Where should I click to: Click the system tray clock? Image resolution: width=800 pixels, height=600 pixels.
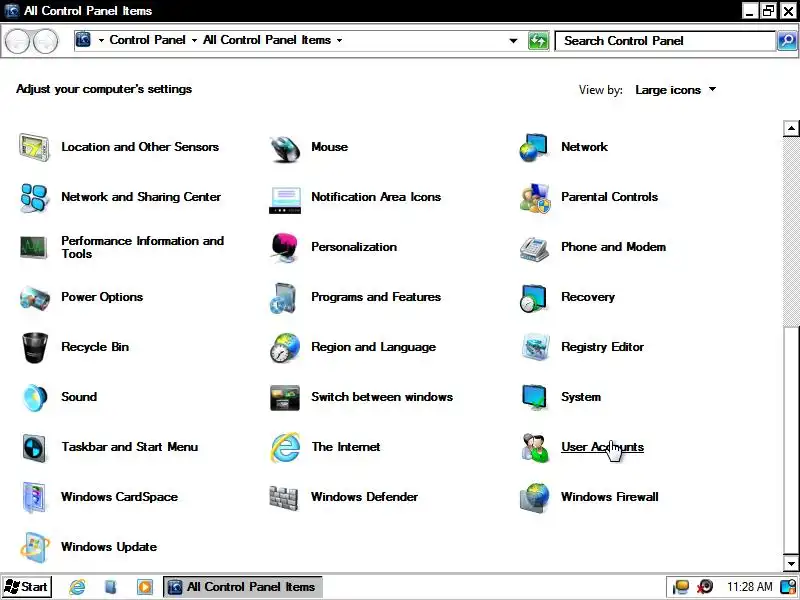[x=749, y=587]
